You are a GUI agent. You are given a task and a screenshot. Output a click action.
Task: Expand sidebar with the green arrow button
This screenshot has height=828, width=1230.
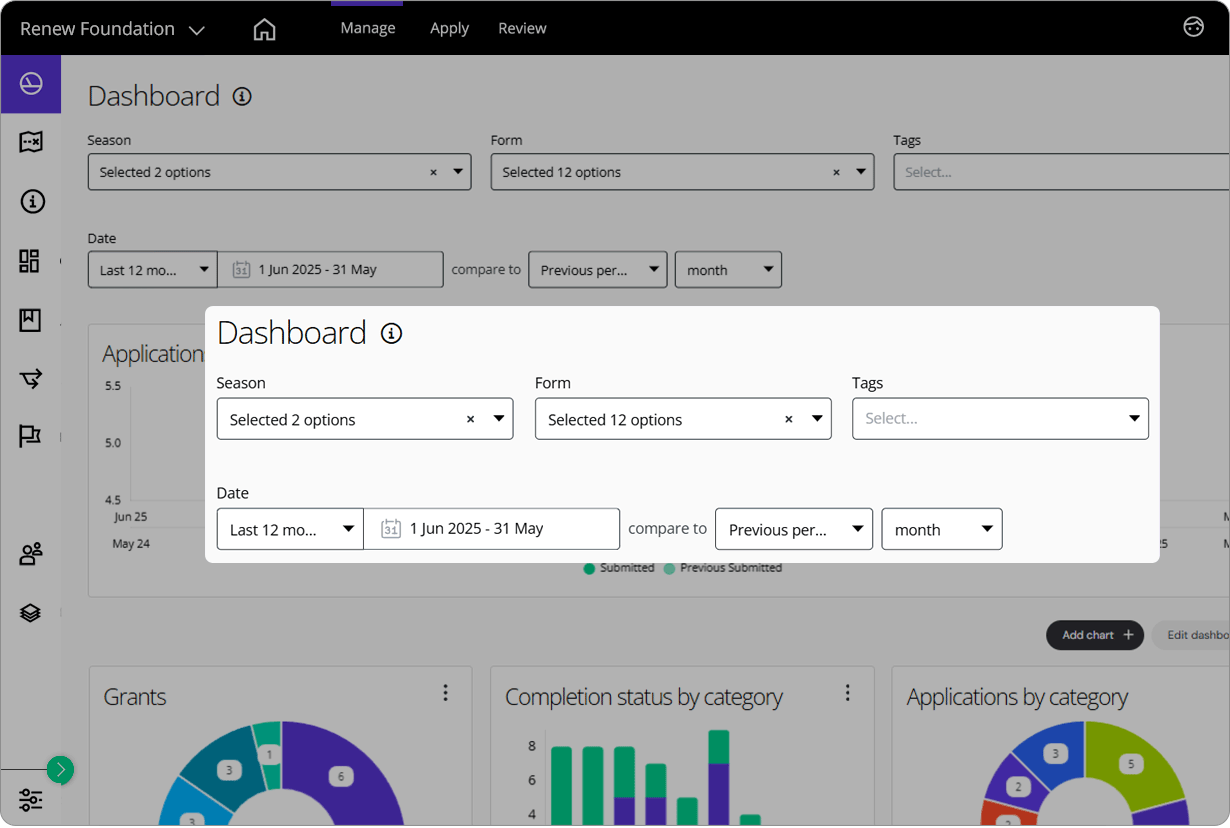(60, 769)
